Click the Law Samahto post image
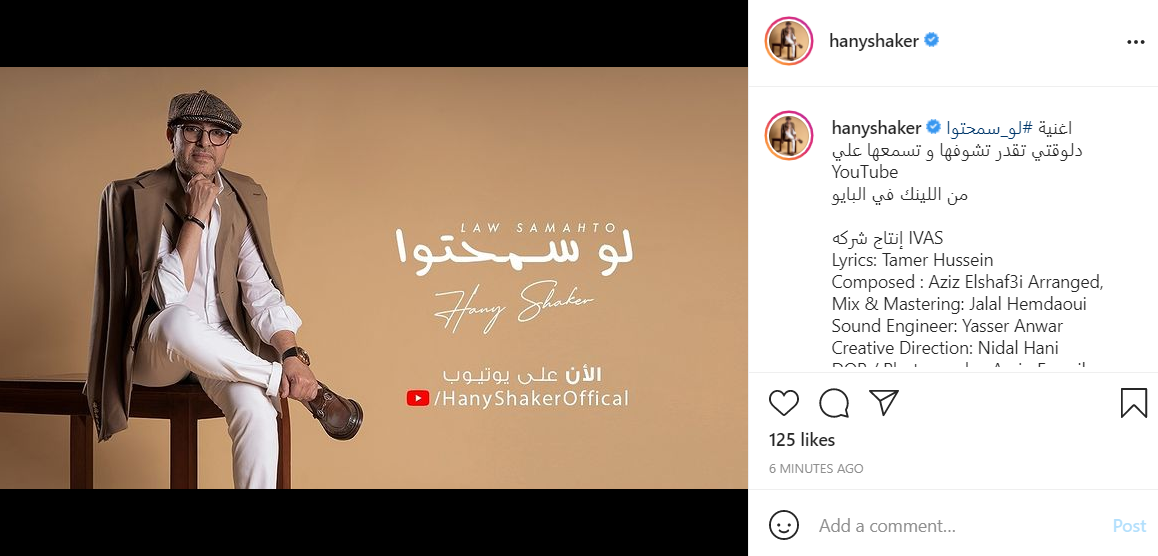Screen dimensions: 1158x556 374,278
